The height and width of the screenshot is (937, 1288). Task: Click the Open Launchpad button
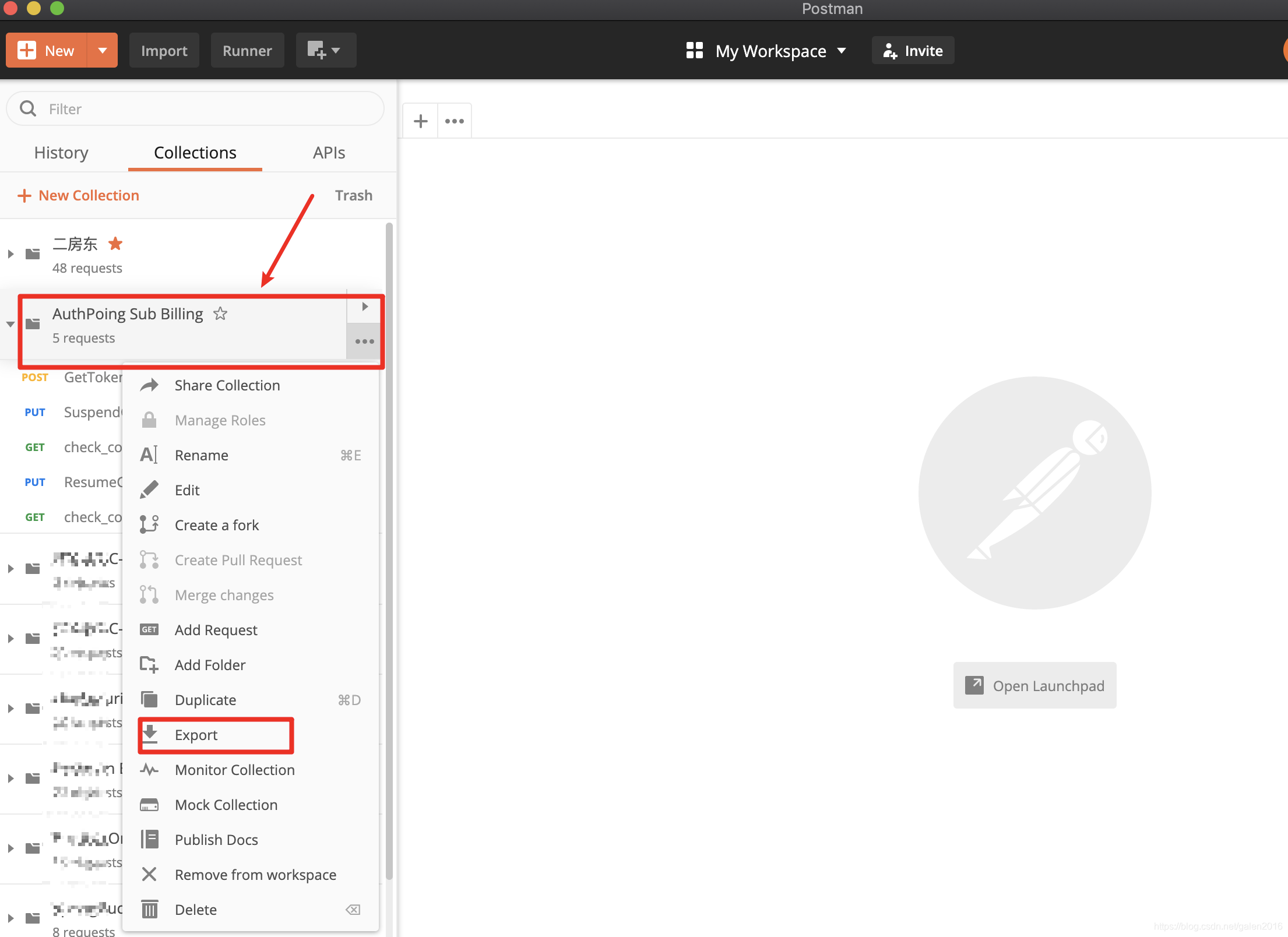1034,685
